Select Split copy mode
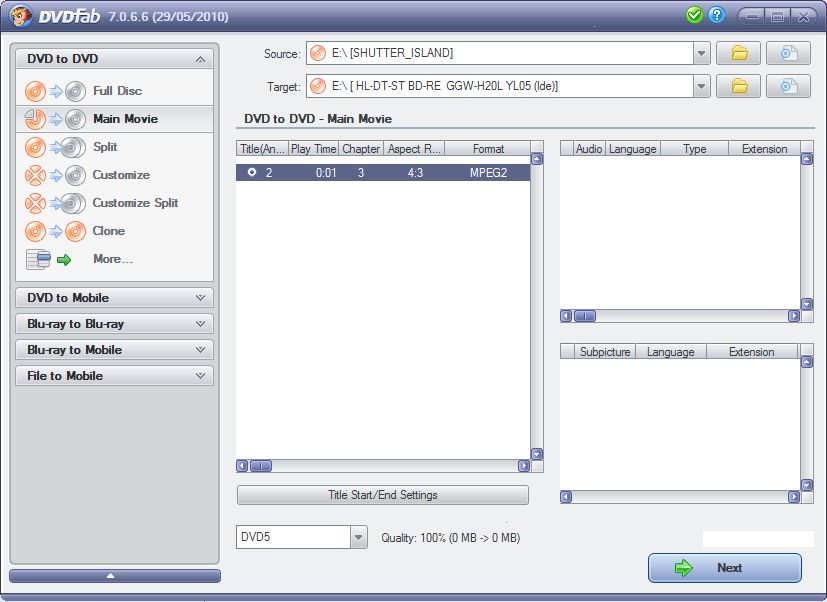This screenshot has width=827, height=602. click(x=114, y=147)
